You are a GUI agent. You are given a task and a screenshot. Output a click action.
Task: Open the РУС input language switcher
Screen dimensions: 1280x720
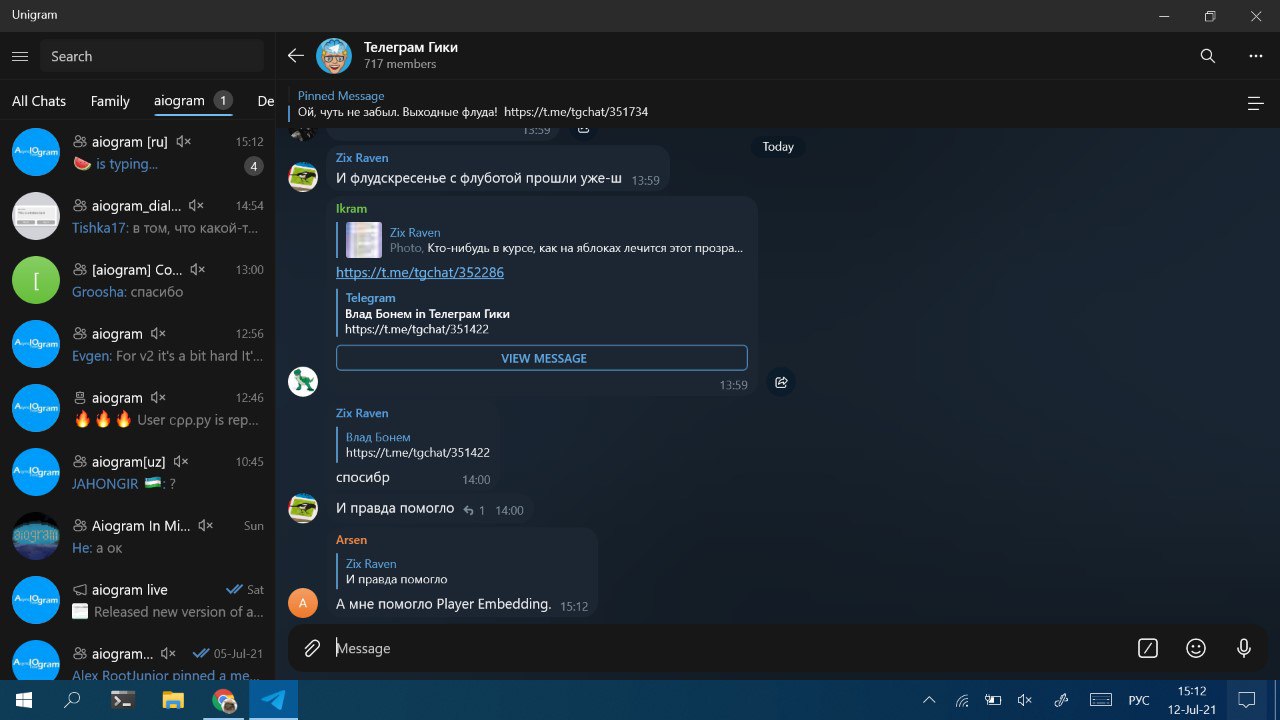(1139, 700)
